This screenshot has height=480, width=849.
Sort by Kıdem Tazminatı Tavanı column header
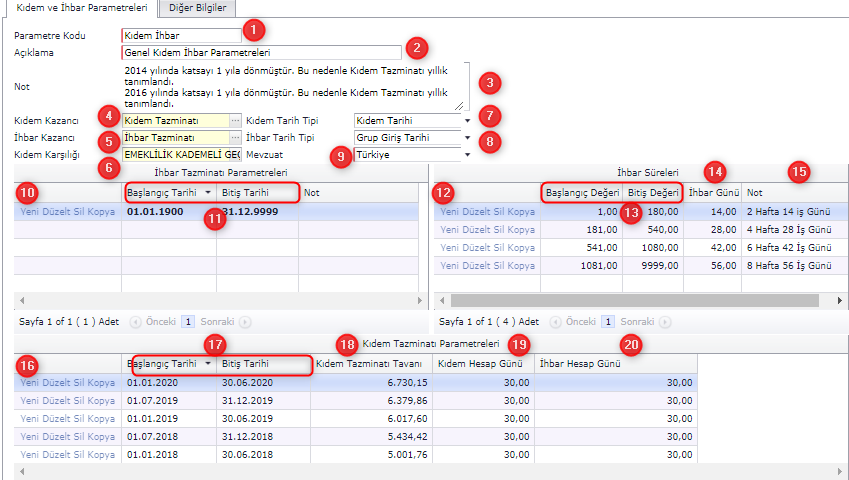point(369,364)
